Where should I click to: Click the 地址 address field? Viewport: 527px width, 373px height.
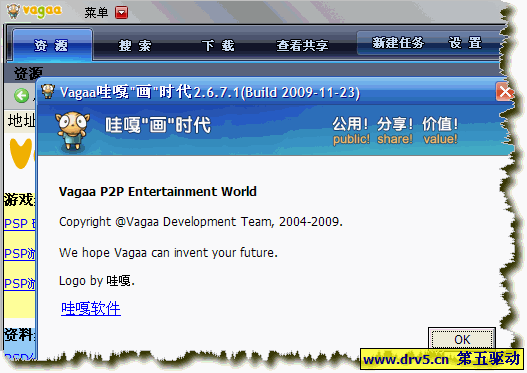tap(20, 121)
